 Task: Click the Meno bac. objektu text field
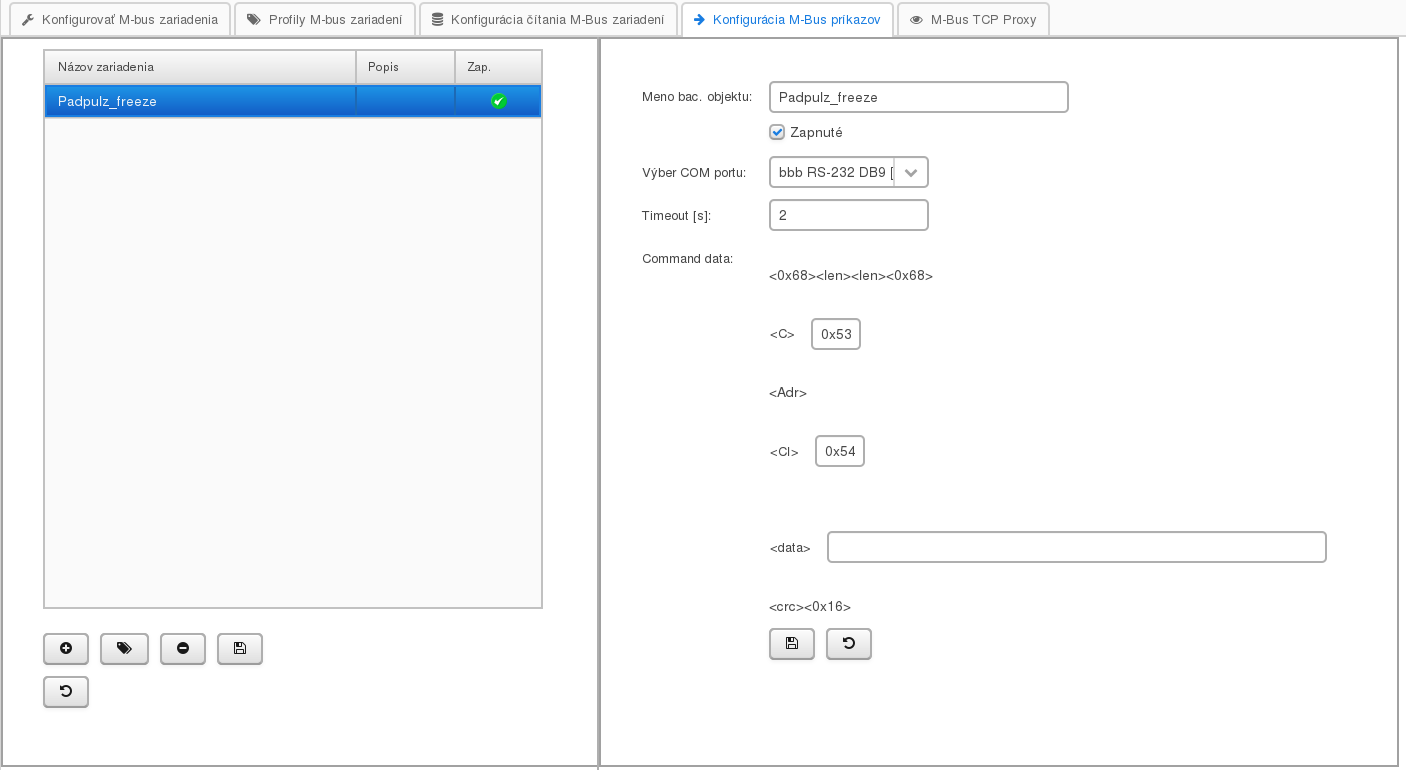(918, 97)
